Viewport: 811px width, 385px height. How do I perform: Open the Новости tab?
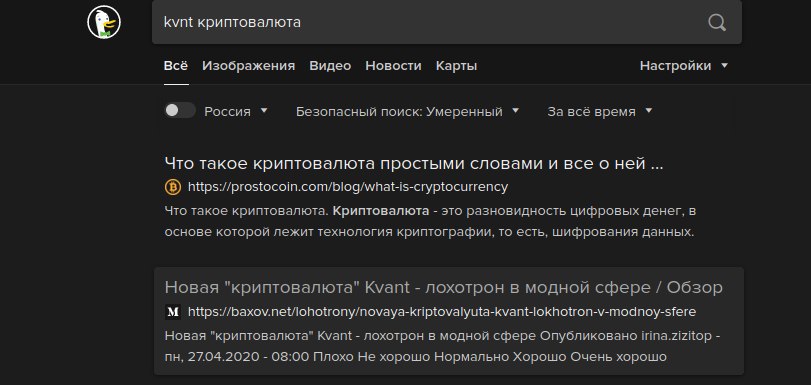tap(393, 66)
